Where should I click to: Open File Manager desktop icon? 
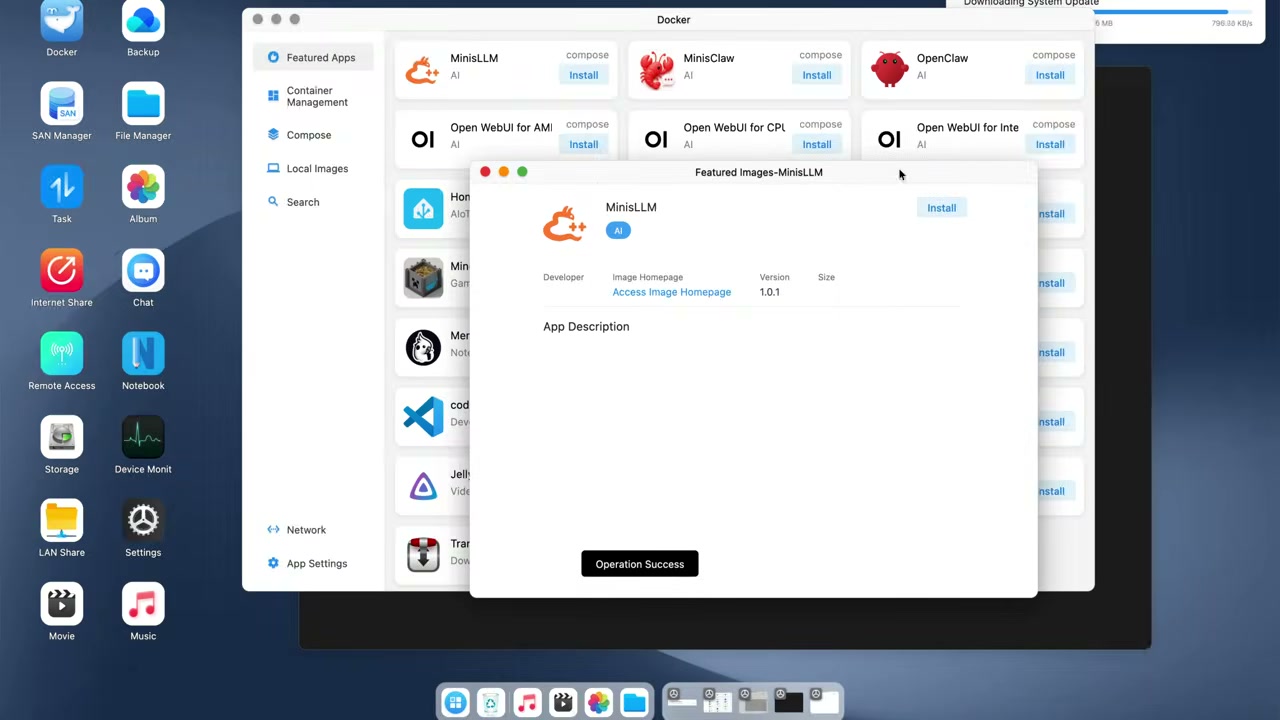(x=143, y=103)
